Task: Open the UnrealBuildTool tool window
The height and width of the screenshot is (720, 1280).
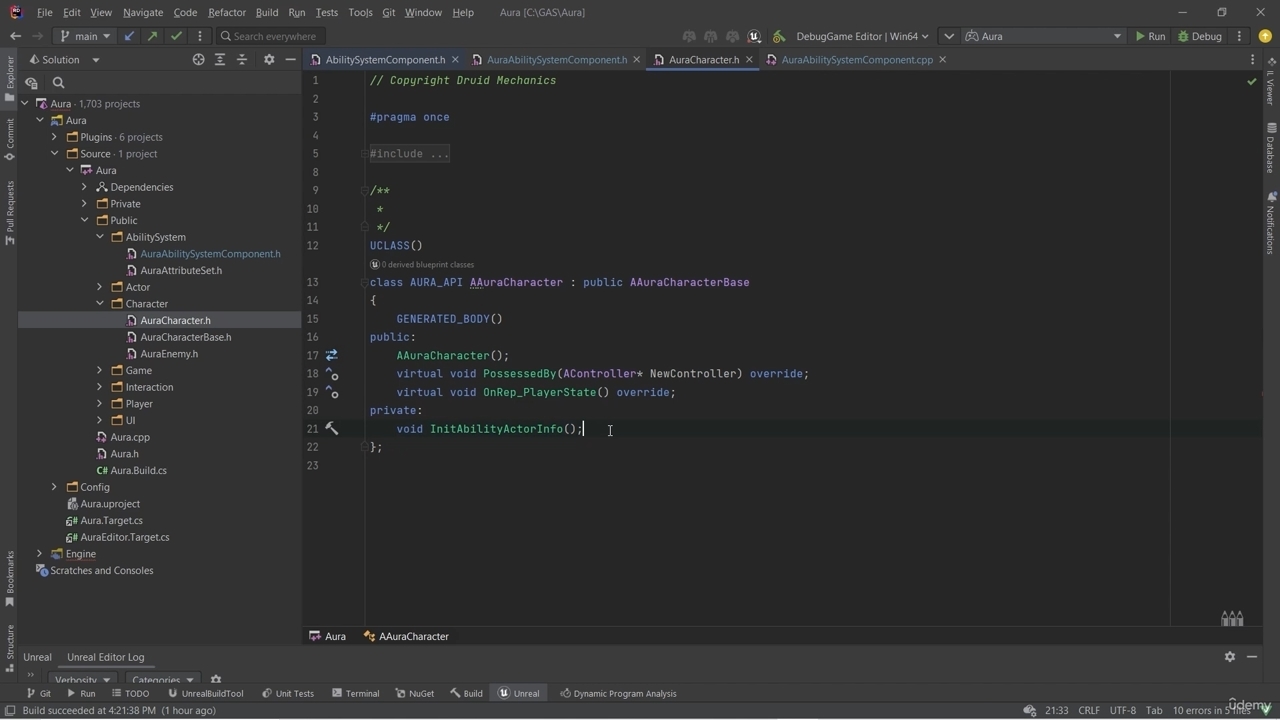Action: click(x=205, y=693)
